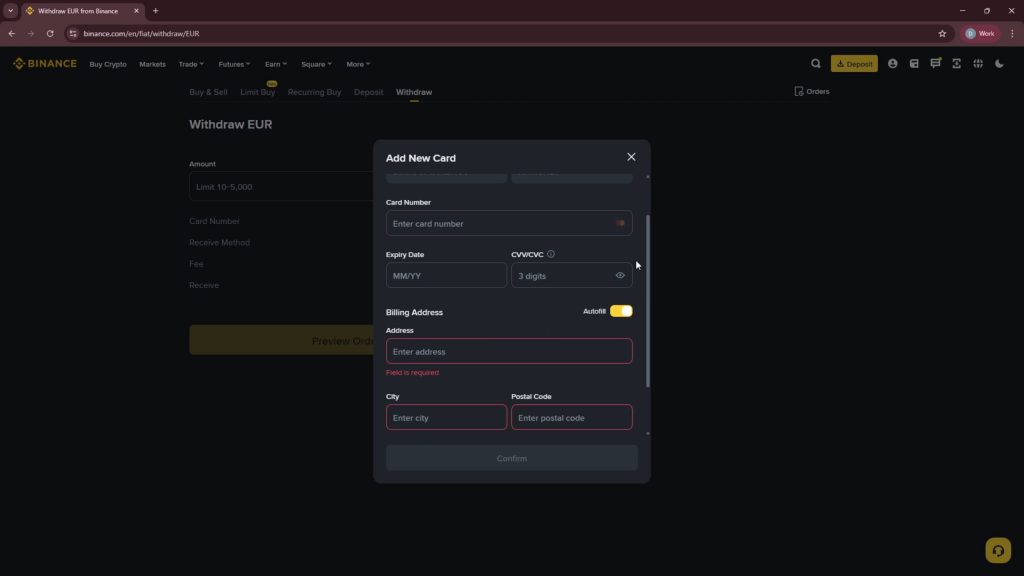The width and height of the screenshot is (1024, 576).
Task: Open the user profile icon
Action: click(892, 63)
